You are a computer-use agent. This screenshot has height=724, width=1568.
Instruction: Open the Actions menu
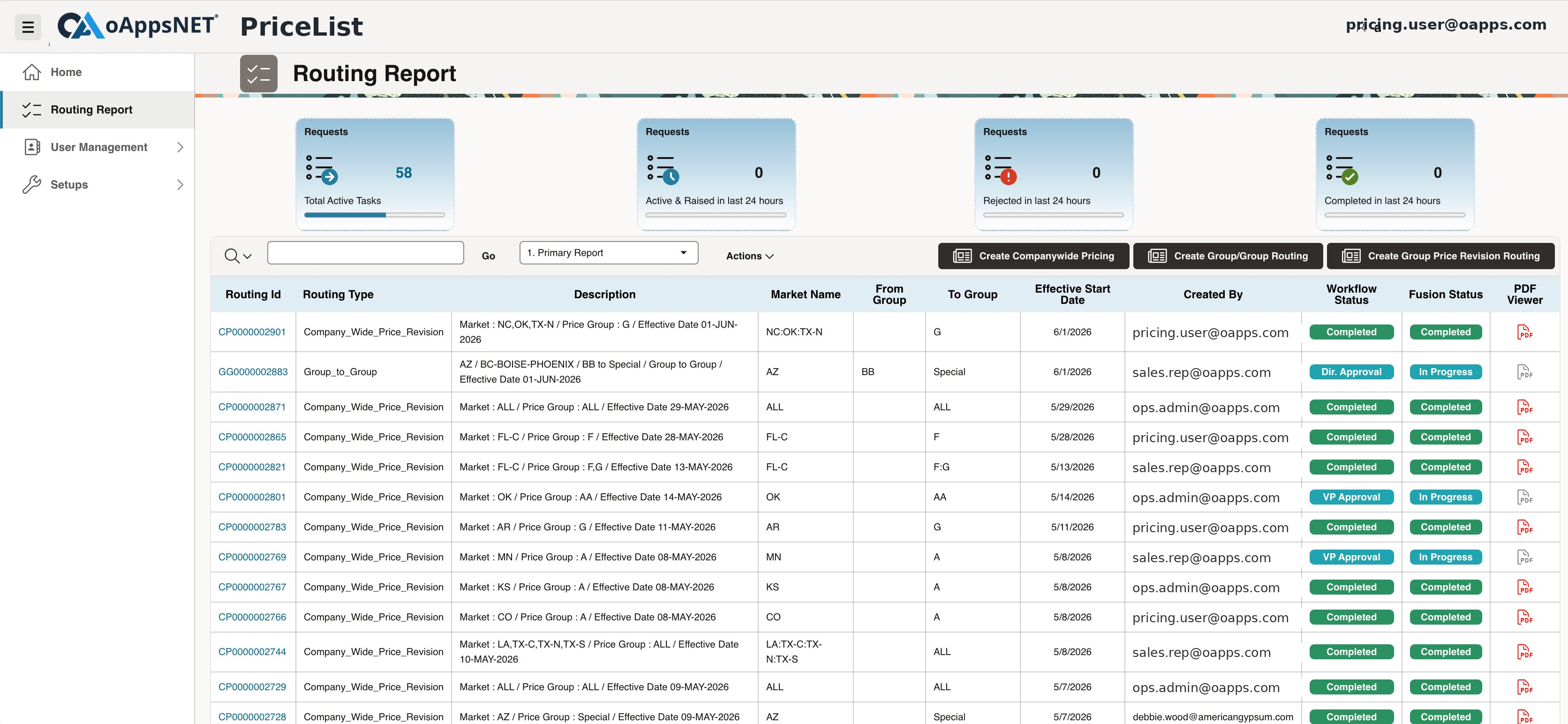point(749,256)
